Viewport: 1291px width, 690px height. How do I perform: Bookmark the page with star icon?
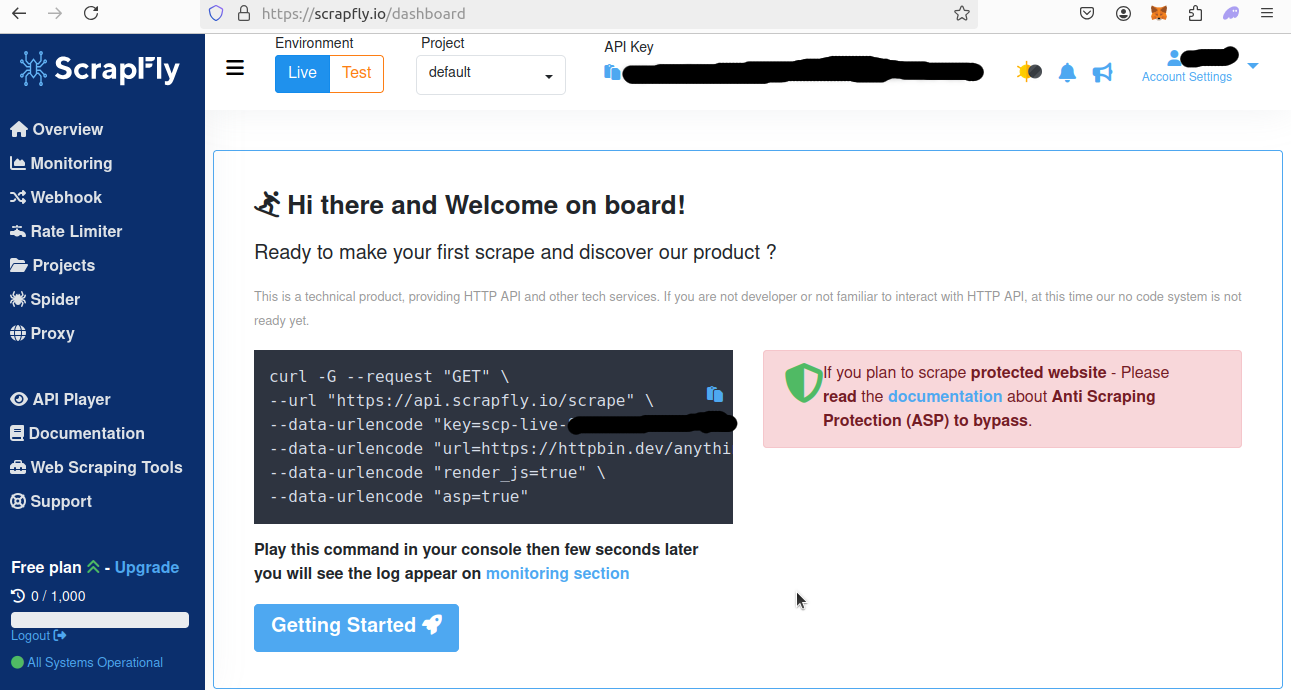point(961,13)
